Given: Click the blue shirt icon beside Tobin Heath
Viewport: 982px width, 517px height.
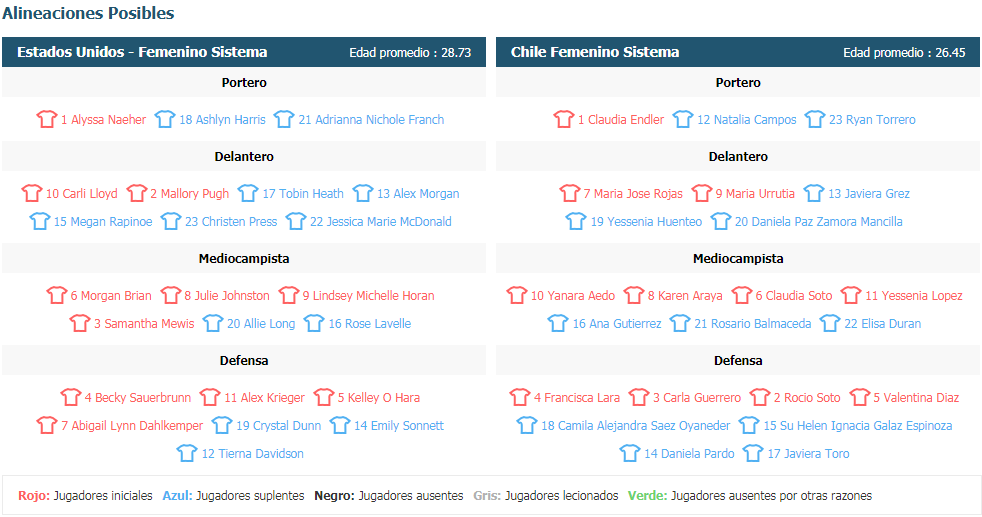Looking at the screenshot, I should click(248, 193).
